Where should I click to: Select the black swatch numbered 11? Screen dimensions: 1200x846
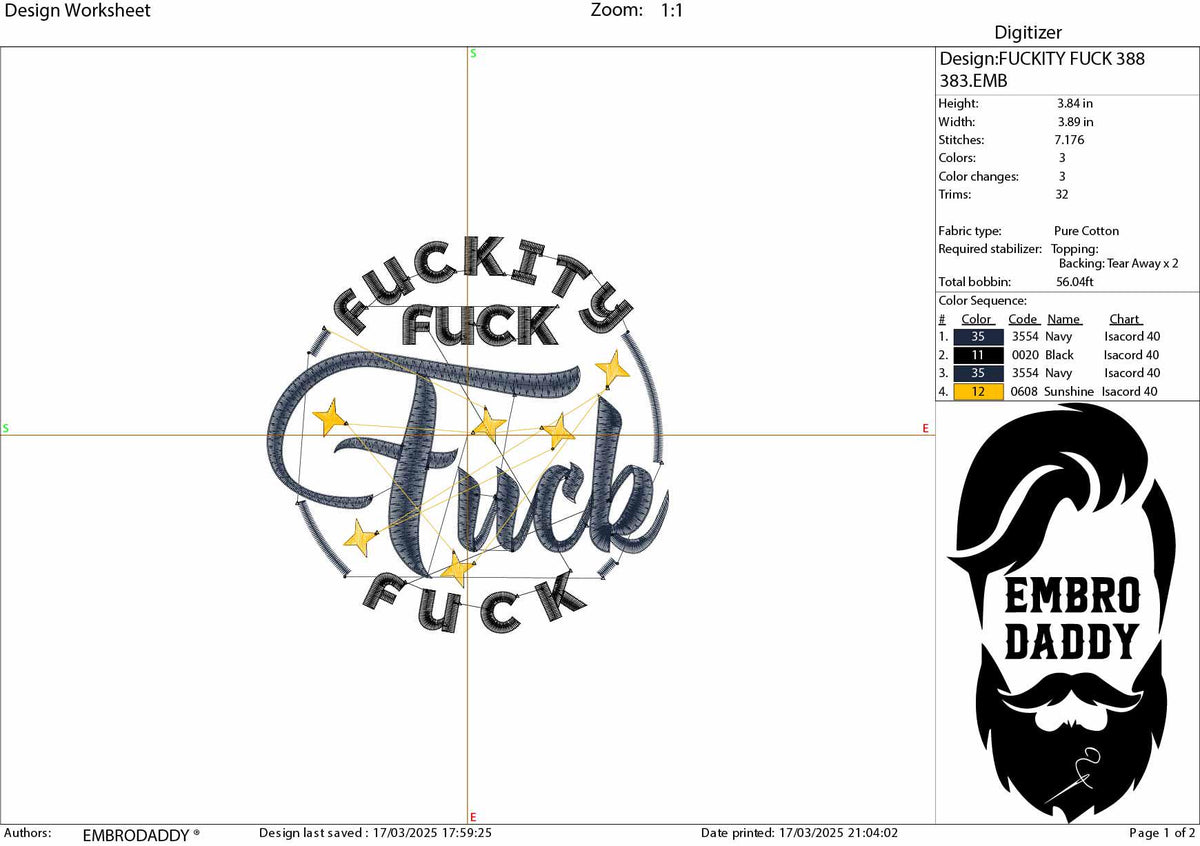point(978,355)
